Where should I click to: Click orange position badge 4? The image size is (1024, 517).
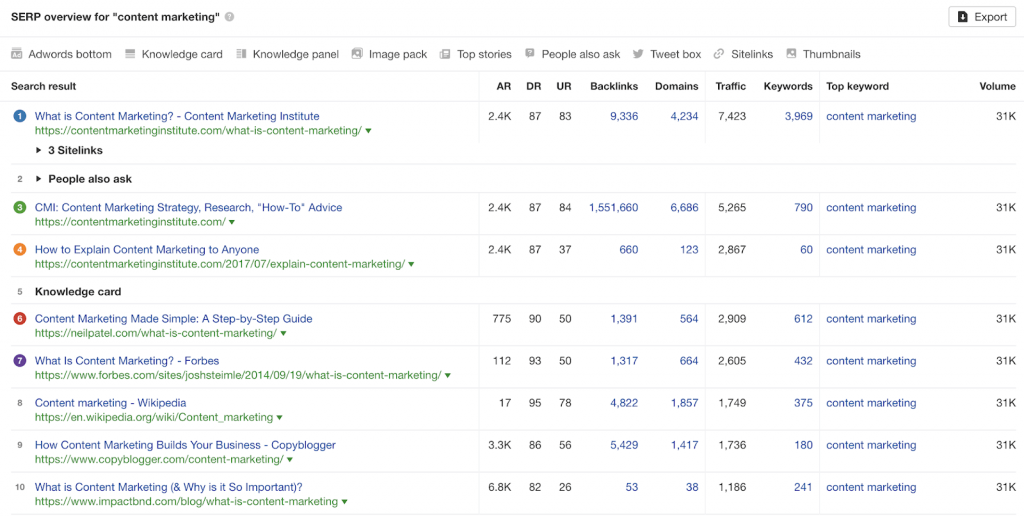(x=20, y=249)
